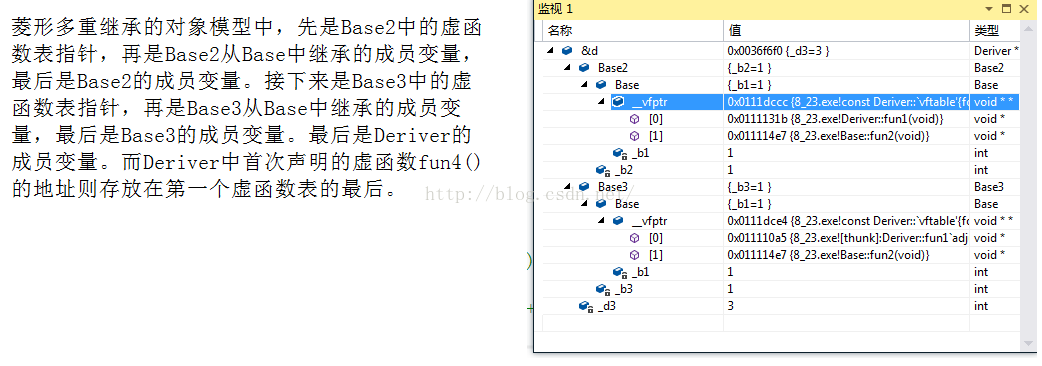Collapse the Base3 tree node
This screenshot has height=366, width=1042.
coord(568,187)
